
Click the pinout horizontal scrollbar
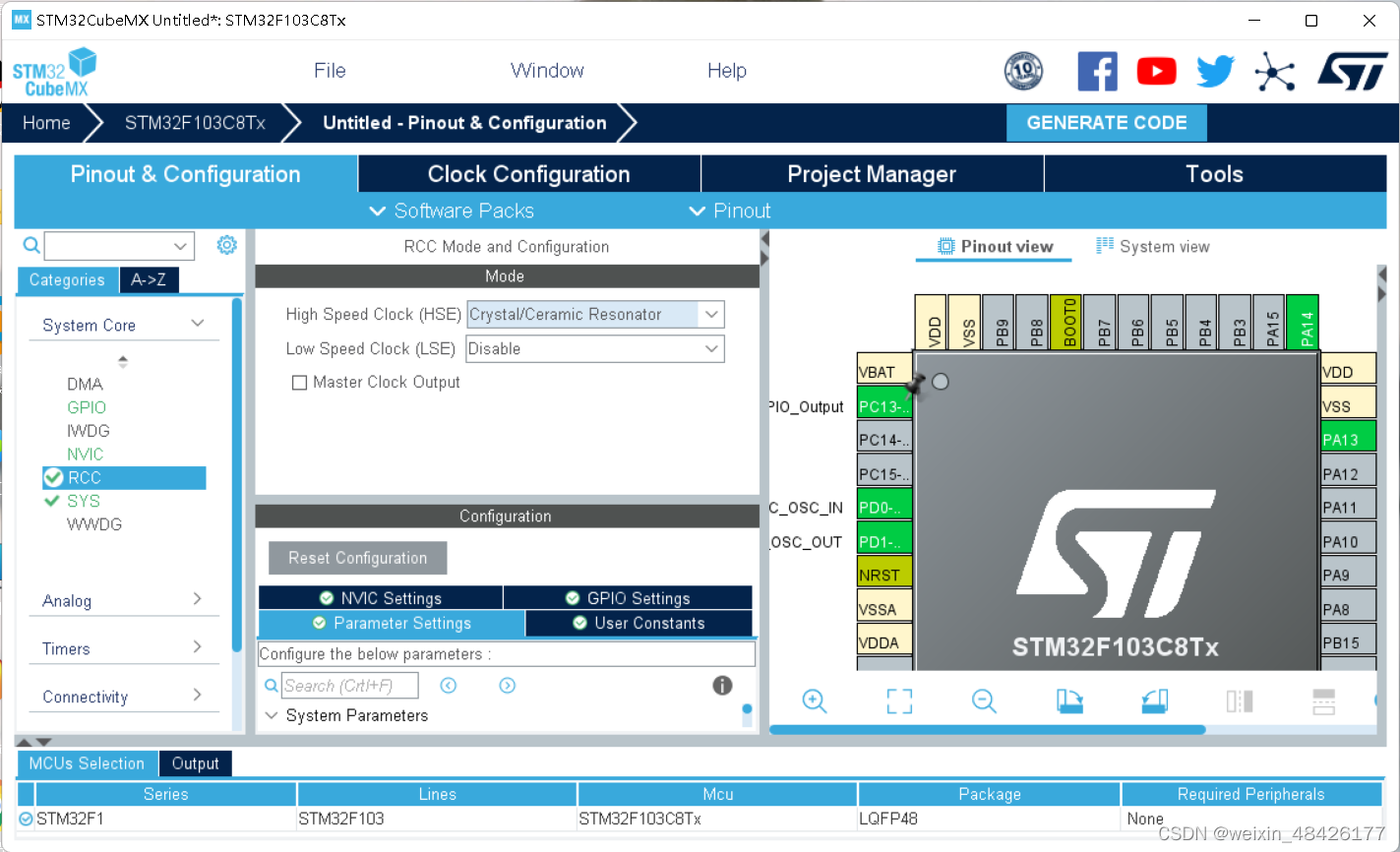[987, 729]
